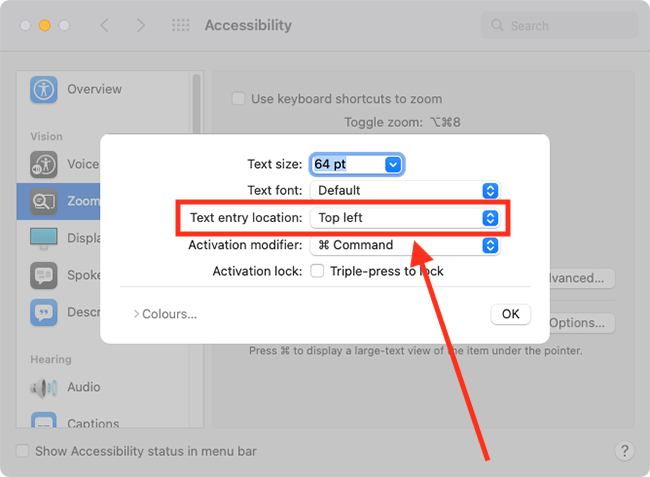Select the Audio speaker icon
This screenshot has width=650, height=477.
(44, 388)
